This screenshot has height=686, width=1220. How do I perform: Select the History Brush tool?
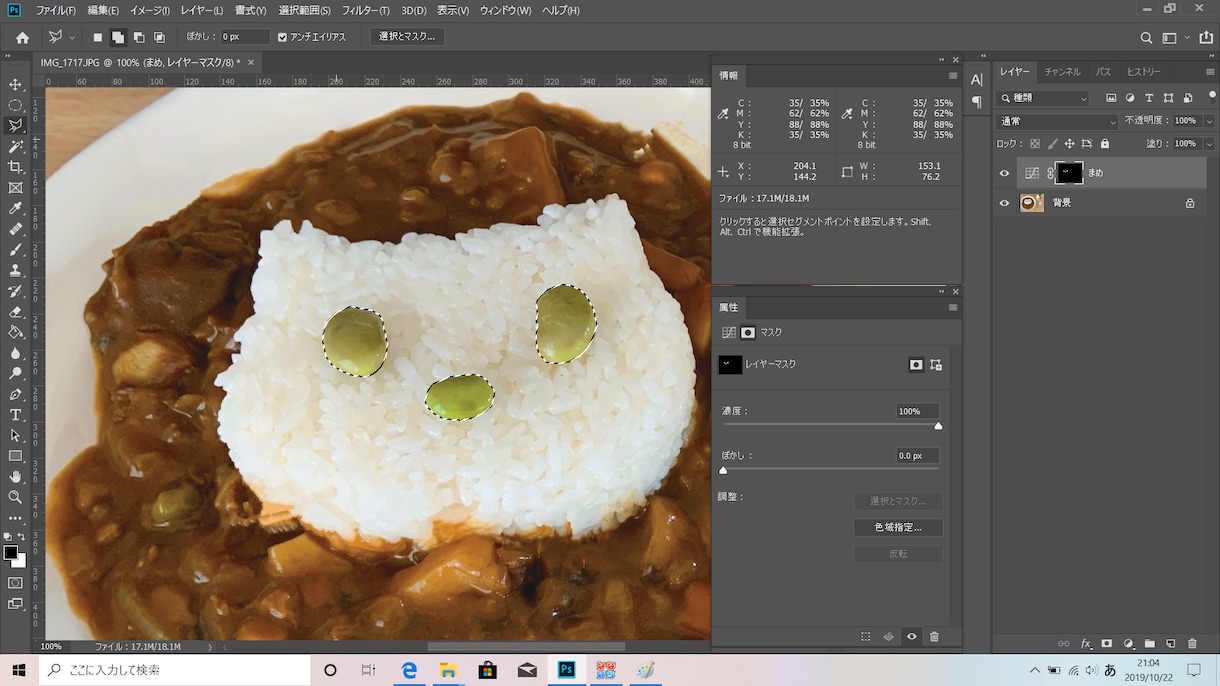coord(15,291)
